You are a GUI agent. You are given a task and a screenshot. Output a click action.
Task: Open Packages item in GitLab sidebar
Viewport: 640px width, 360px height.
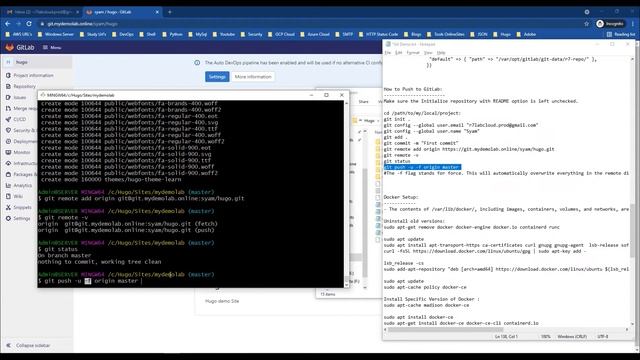[x=20, y=175]
